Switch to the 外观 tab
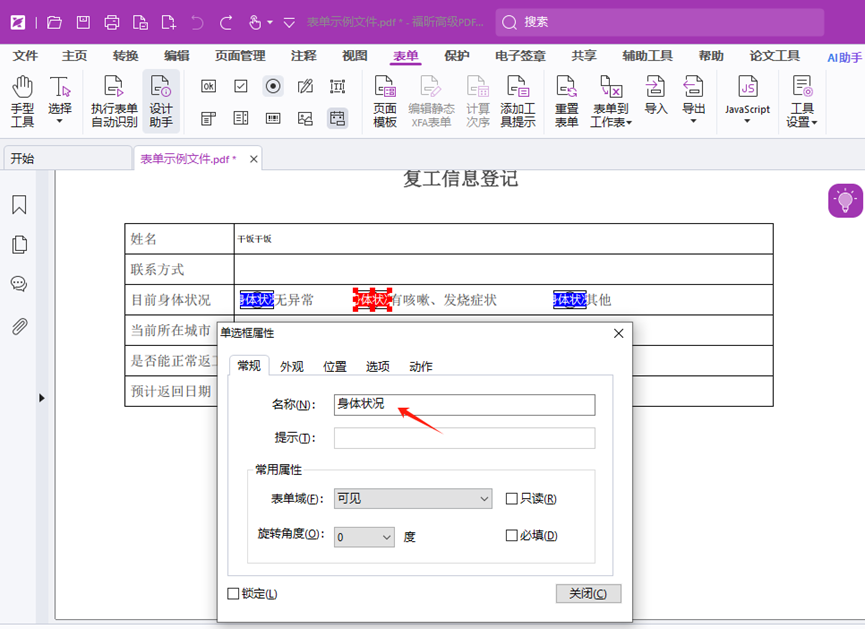The width and height of the screenshot is (865, 629). click(292, 367)
